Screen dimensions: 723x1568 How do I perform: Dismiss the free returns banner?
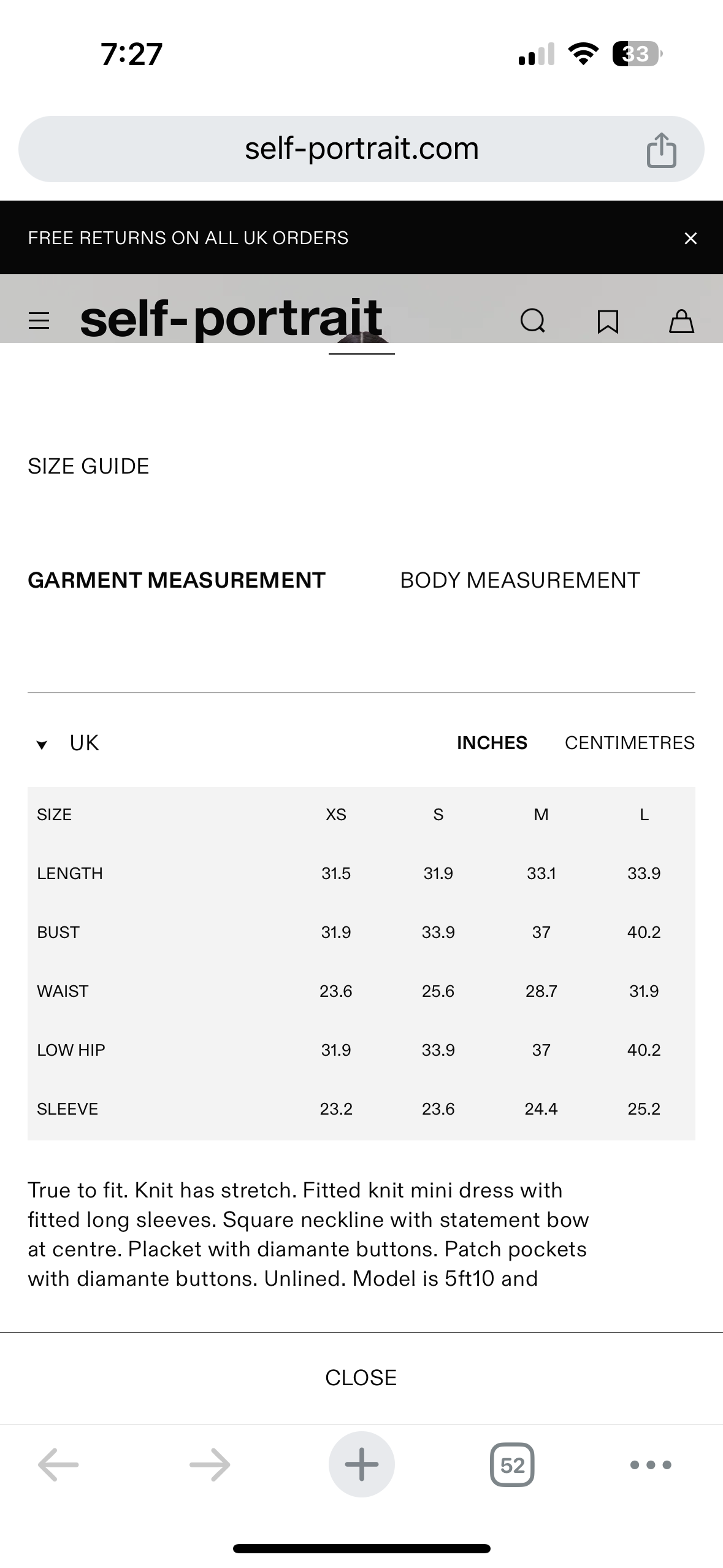point(690,238)
